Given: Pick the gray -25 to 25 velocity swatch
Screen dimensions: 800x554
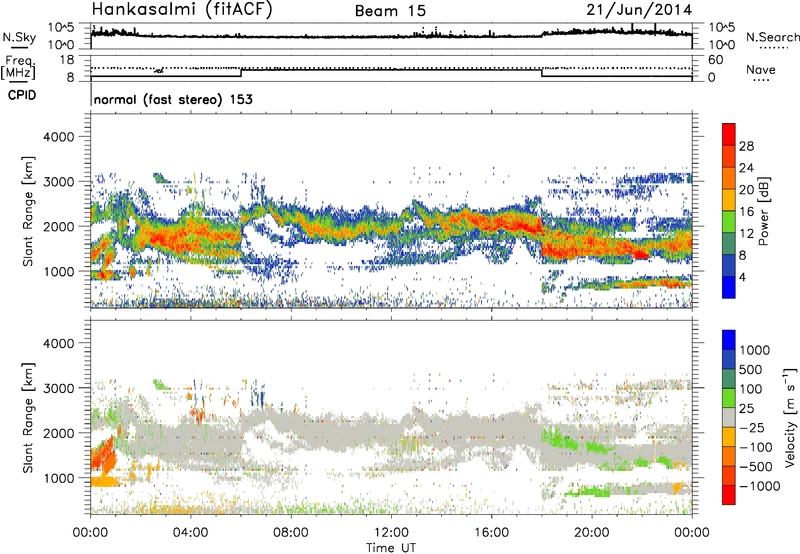Looking at the screenshot, I should tap(729, 417).
